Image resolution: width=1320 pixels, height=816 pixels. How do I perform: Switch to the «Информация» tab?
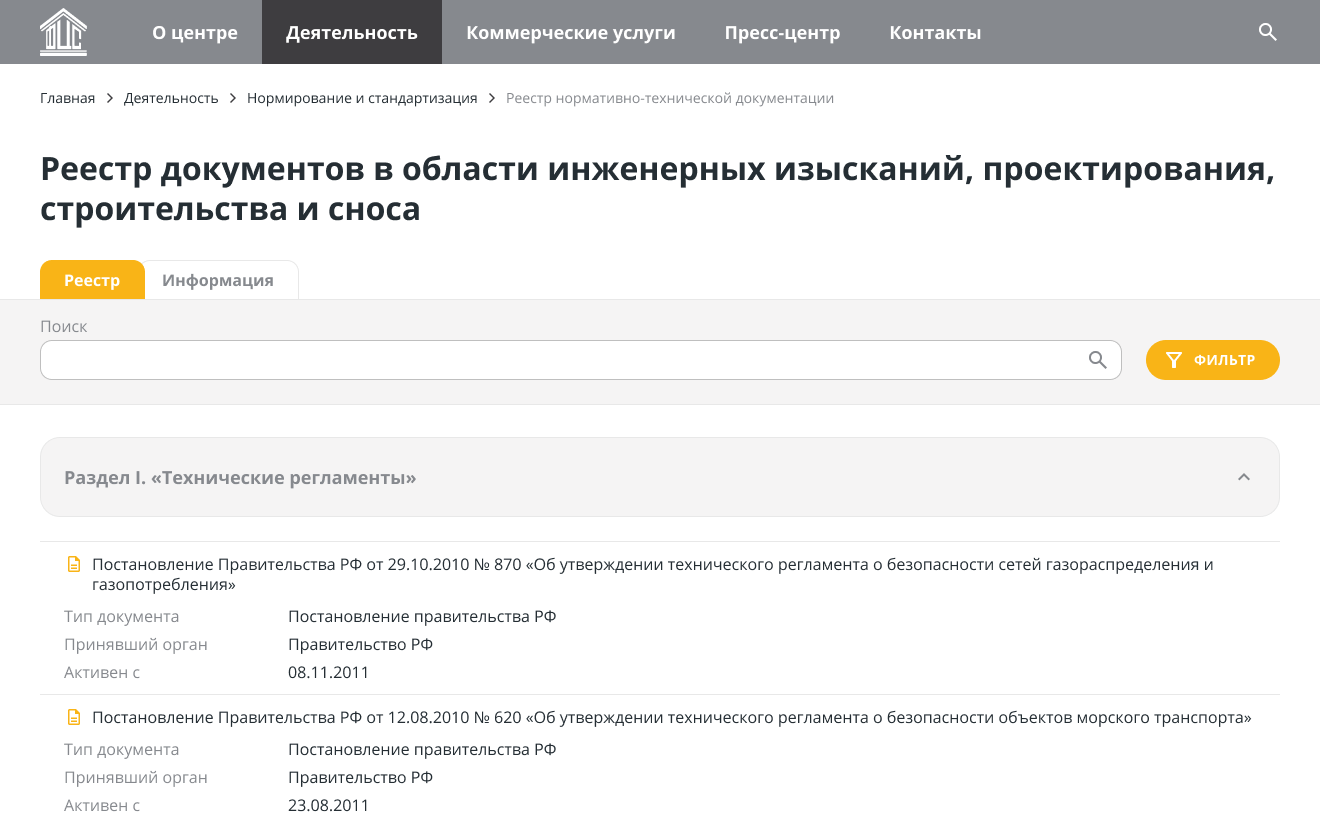tap(218, 280)
